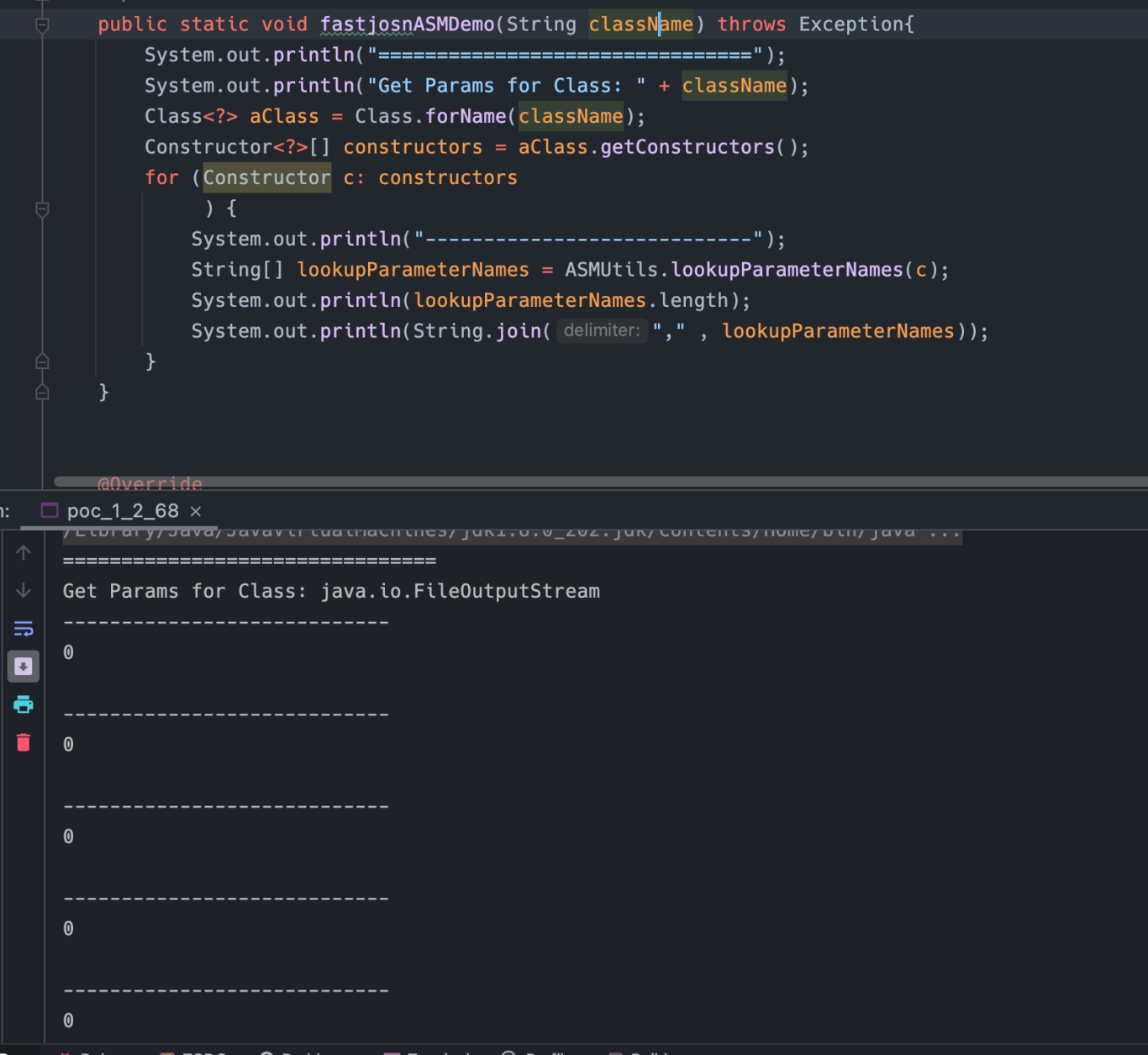Click the 'for' keyword
This screenshot has height=1055, width=1148.
coord(161,177)
